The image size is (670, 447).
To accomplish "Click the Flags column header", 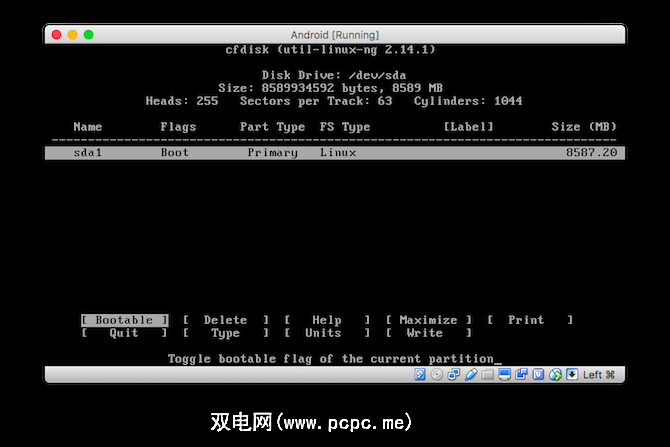I will coord(178,127).
